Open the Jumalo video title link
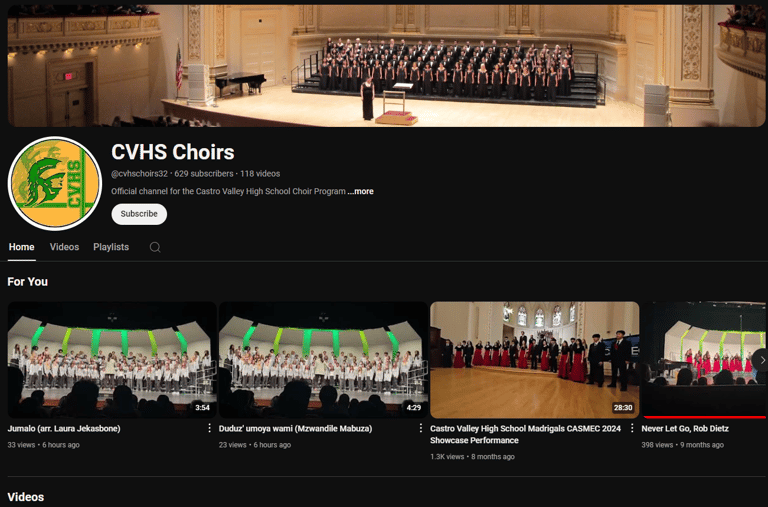768x507 pixels. (64, 429)
